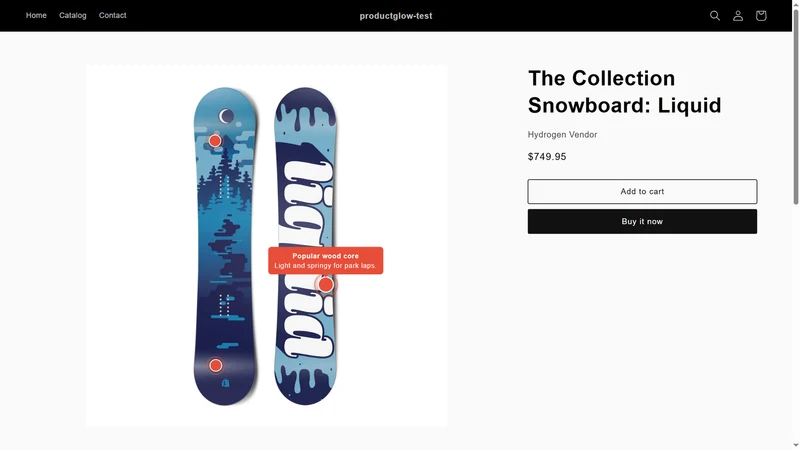Image resolution: width=800 pixels, height=450 pixels.
Task: Open the search icon in header
Action: 715,16
